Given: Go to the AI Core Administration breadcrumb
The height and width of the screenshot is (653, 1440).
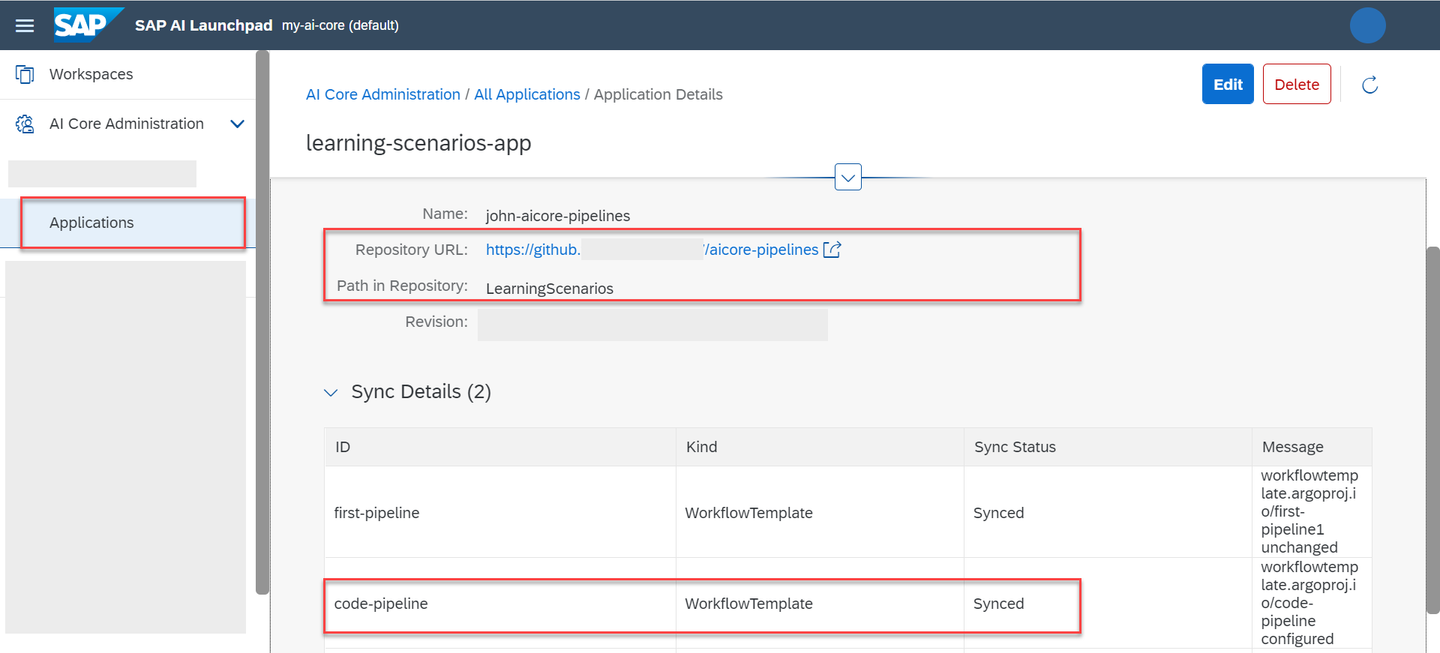Looking at the screenshot, I should point(383,94).
